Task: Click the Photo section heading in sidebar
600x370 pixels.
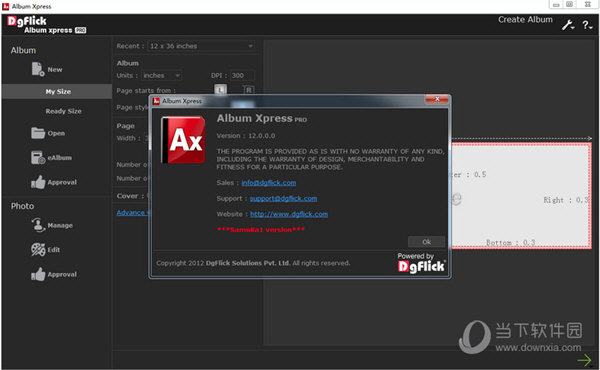Action: [22, 206]
